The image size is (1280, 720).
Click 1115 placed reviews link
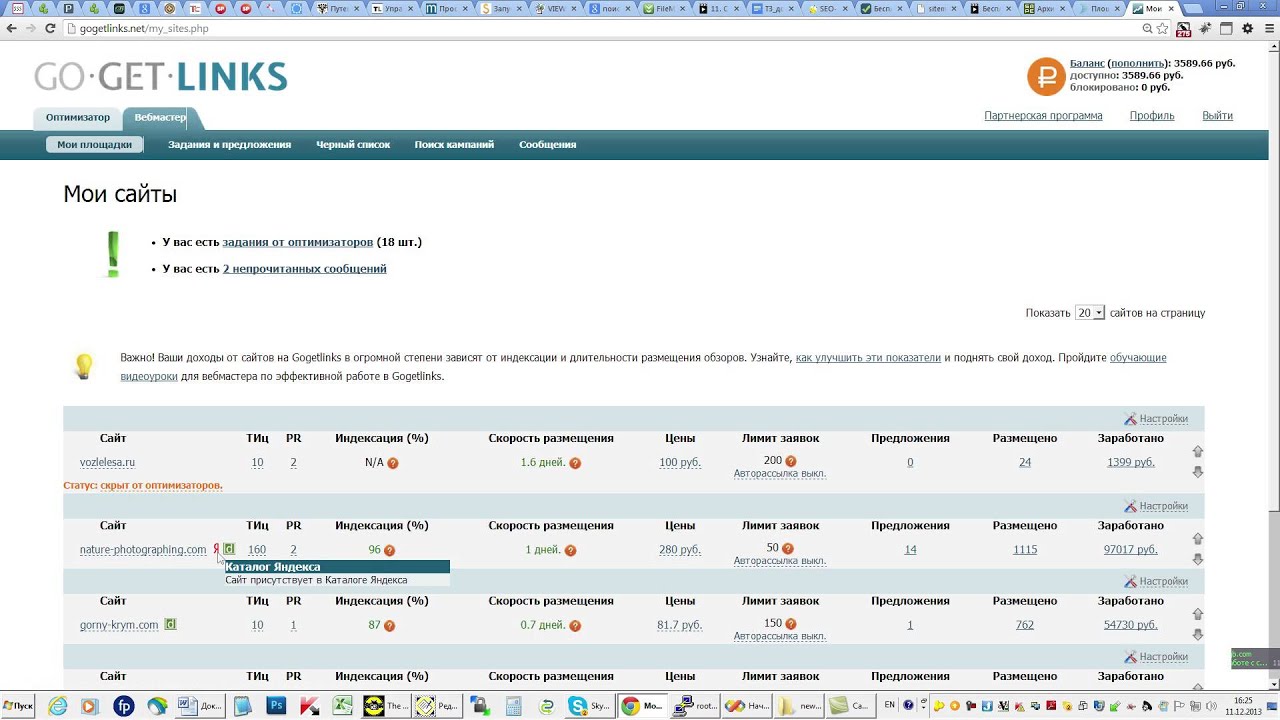(1025, 550)
